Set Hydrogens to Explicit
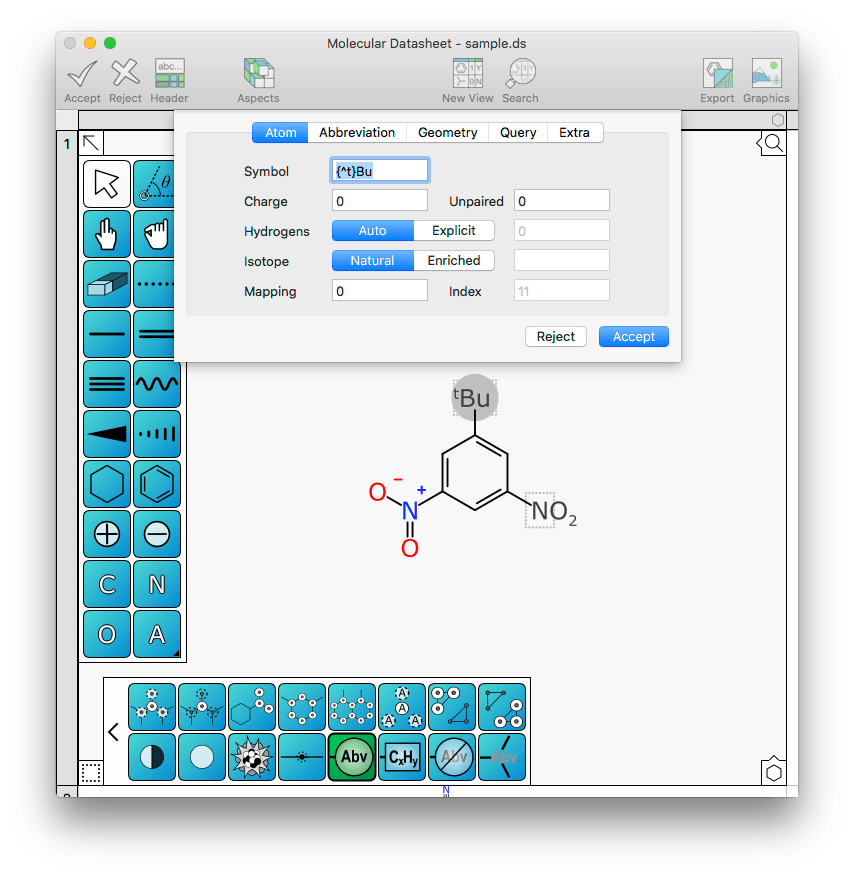The image size is (854, 877). pos(454,231)
